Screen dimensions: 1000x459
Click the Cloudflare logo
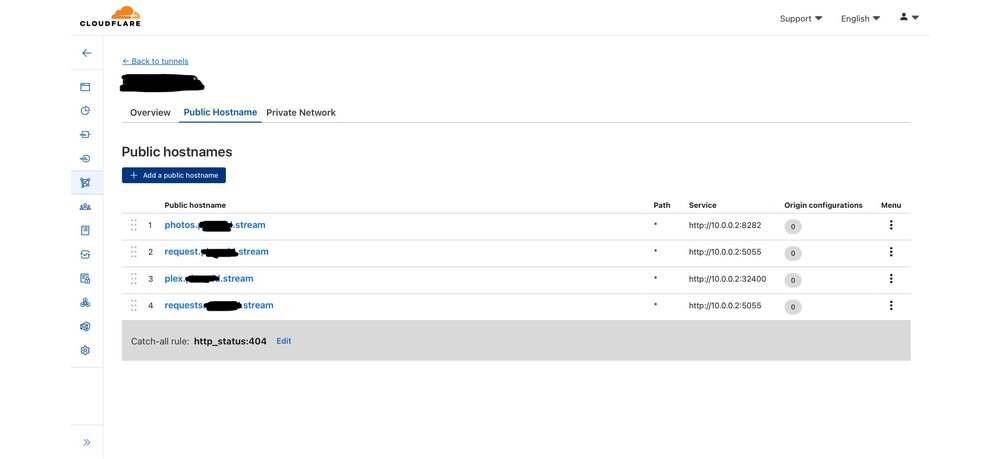click(110, 17)
